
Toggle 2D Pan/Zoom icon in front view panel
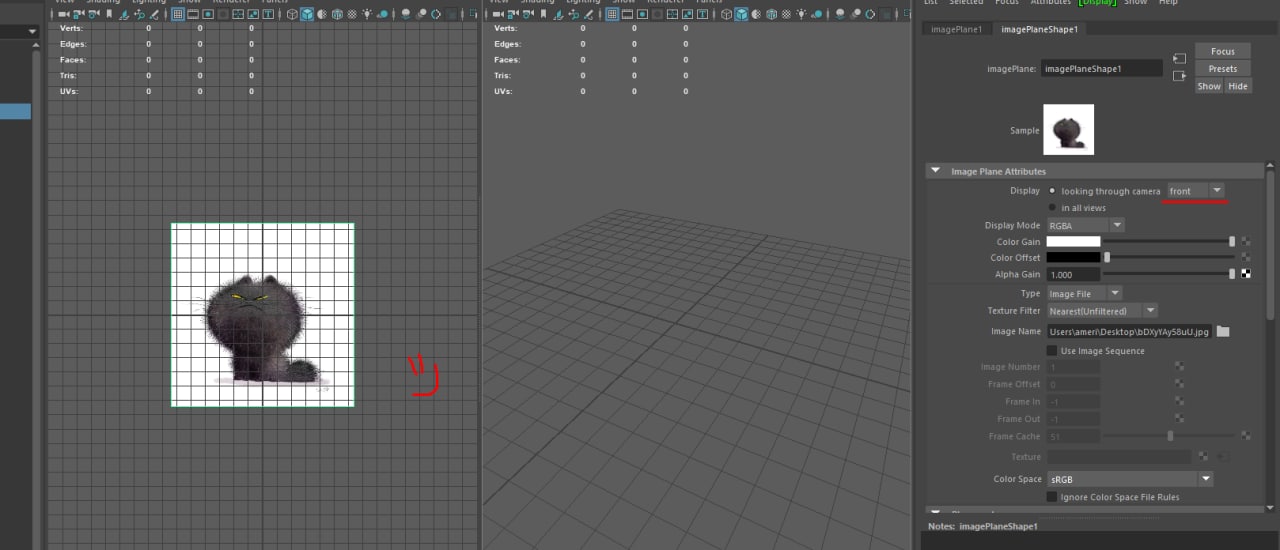[x=139, y=14]
